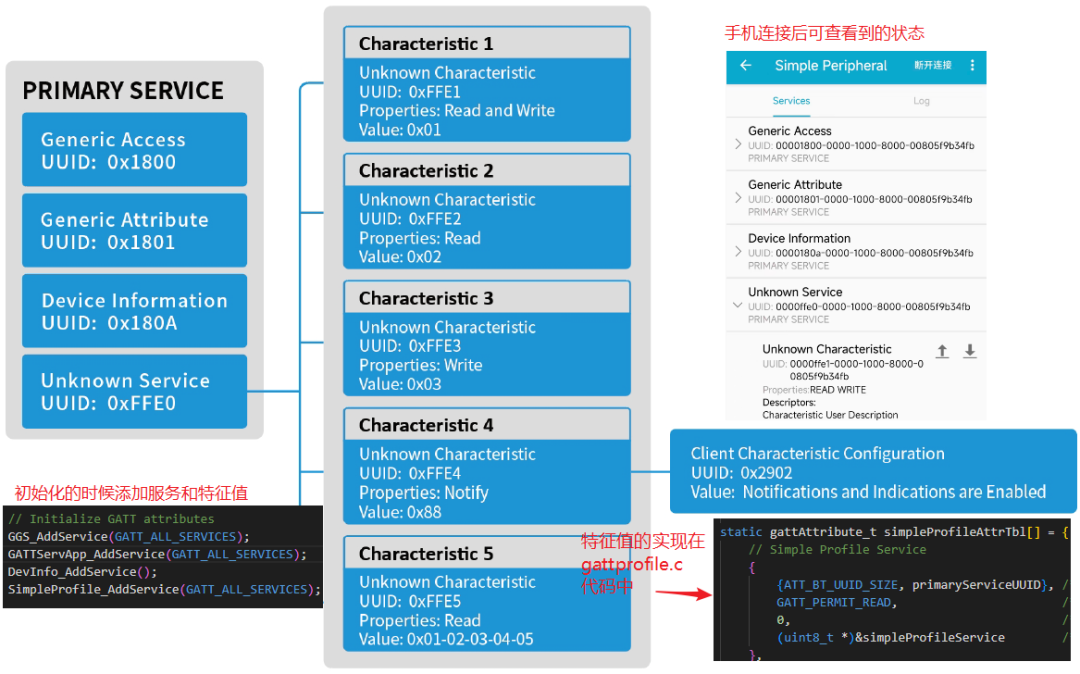The width and height of the screenshot is (1080, 674).
Task: Select the Client Characteristic Configuration box
Action: point(872,472)
